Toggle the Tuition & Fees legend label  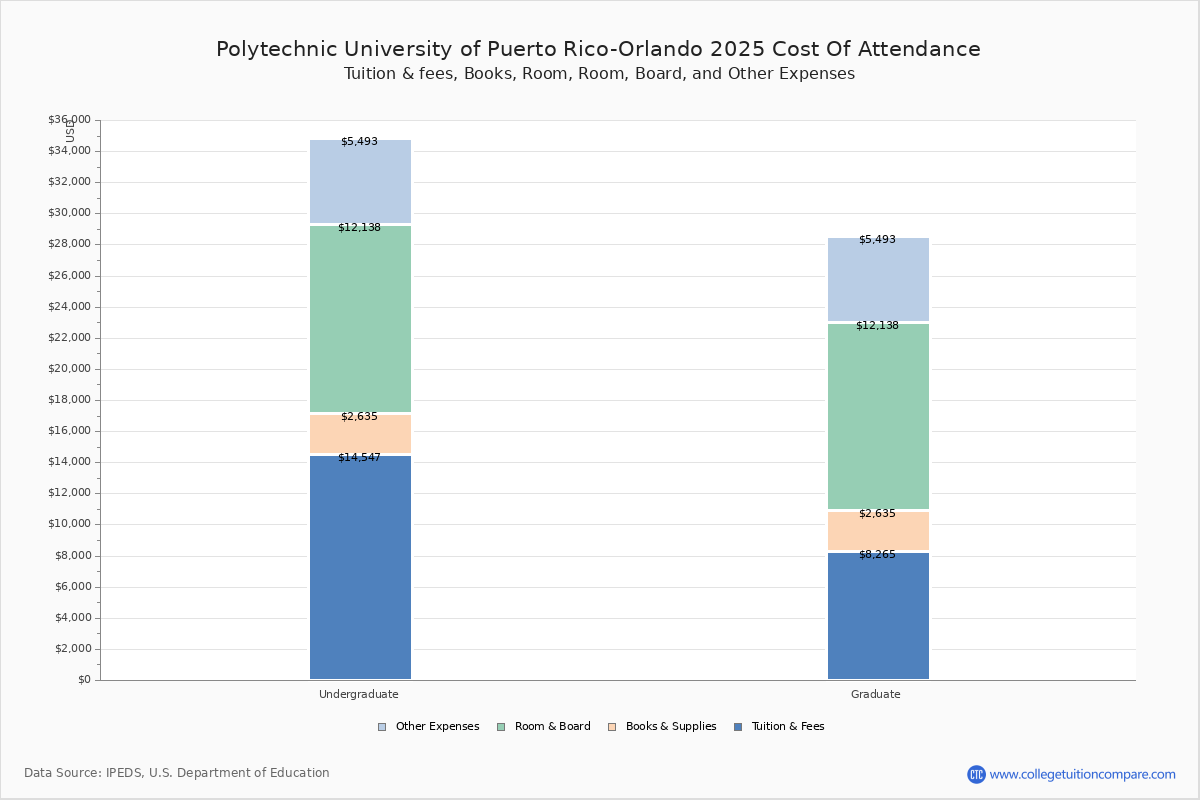coord(787,727)
